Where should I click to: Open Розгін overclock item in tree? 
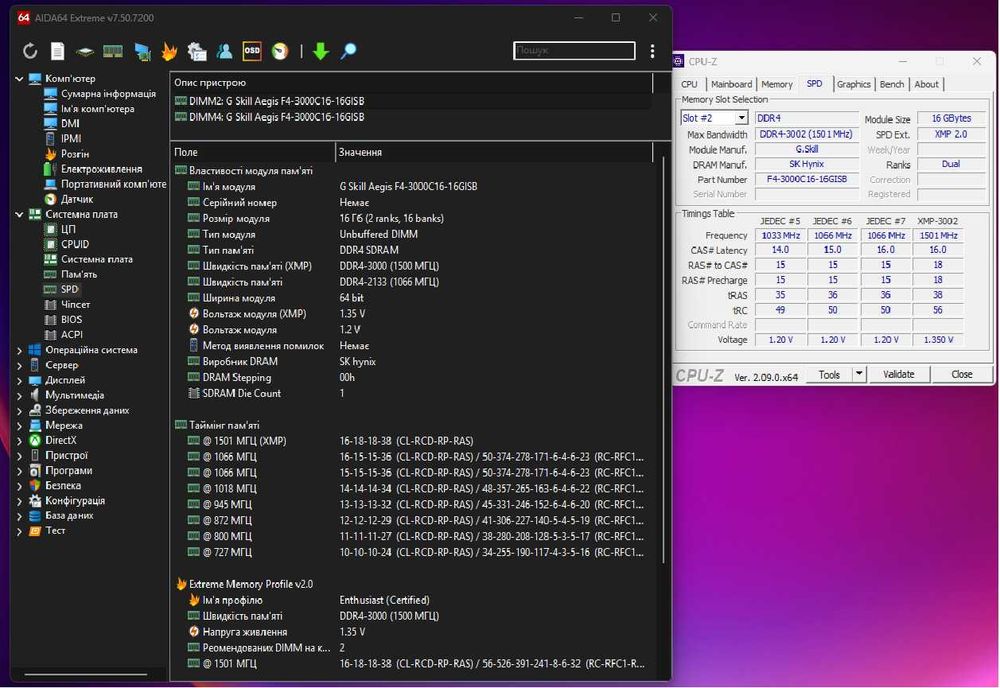click(x=75, y=154)
